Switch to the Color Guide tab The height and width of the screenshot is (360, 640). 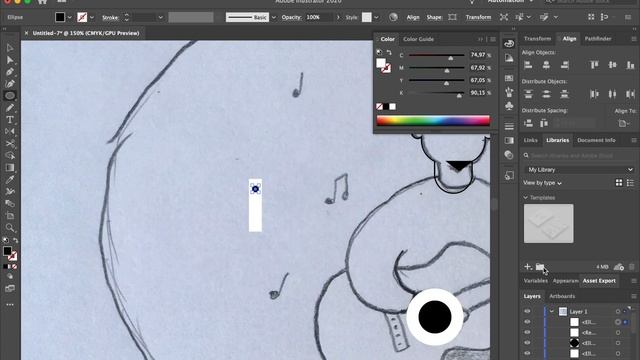click(x=418, y=39)
